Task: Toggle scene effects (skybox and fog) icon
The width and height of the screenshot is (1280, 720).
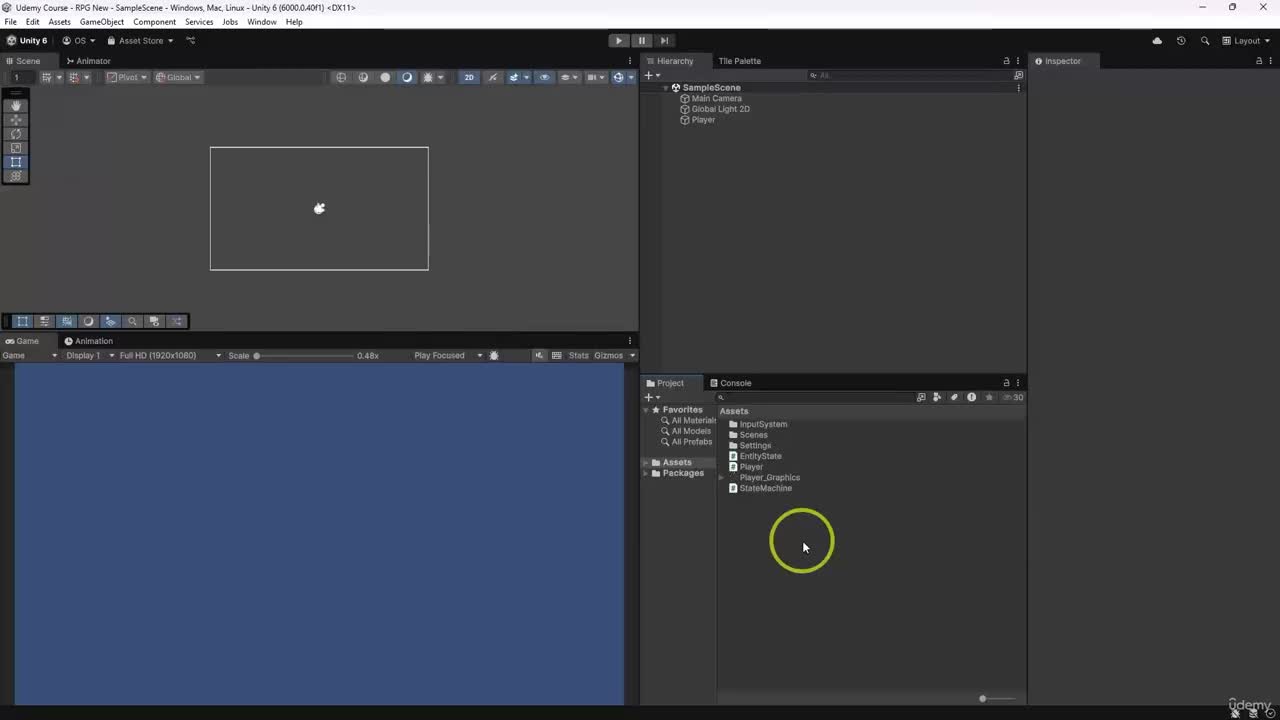Action: pyautogui.click(x=517, y=77)
